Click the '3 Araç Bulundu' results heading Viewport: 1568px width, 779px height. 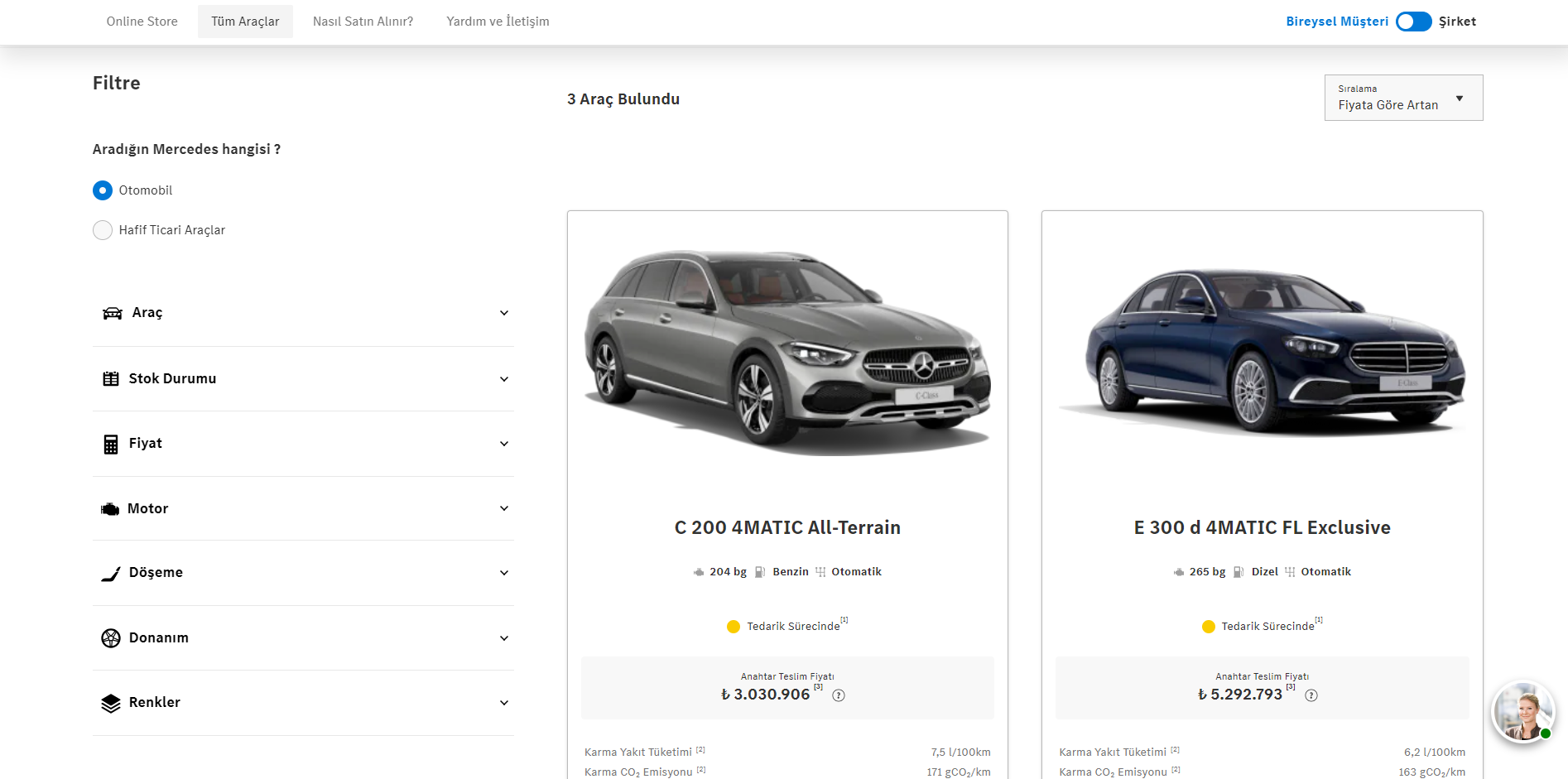click(x=623, y=99)
